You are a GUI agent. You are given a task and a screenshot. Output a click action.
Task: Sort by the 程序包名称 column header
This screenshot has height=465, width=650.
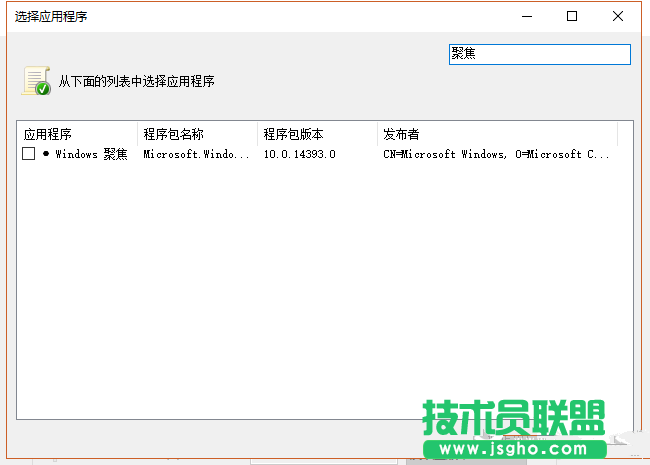click(197, 134)
